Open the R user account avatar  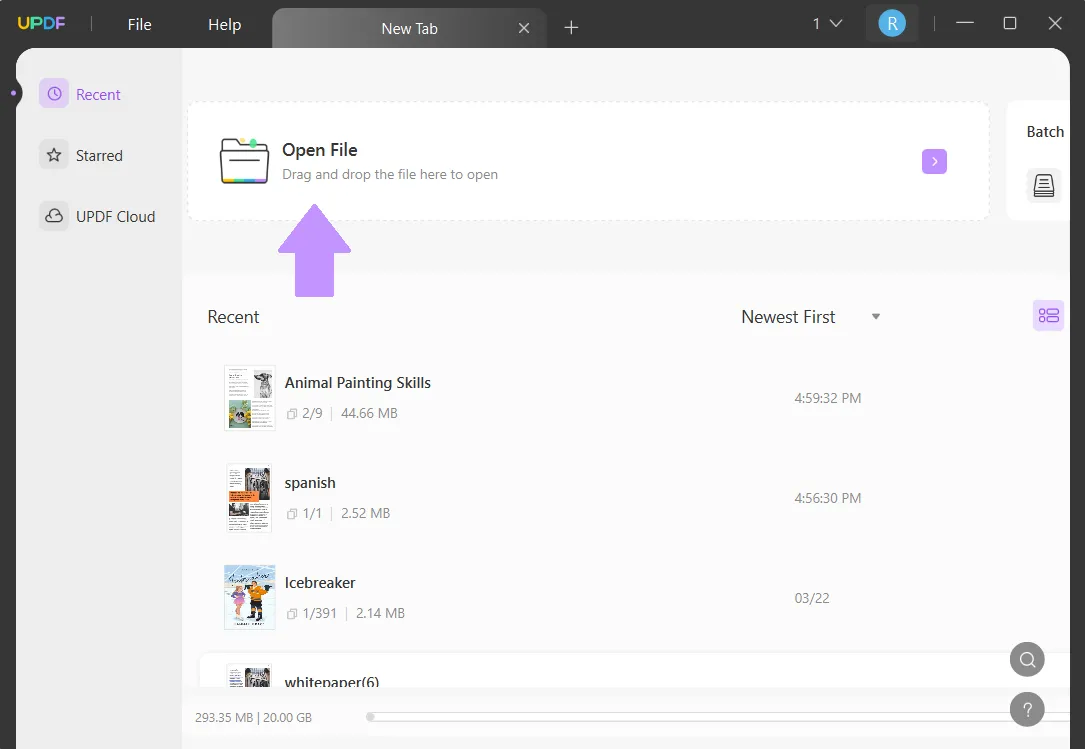point(892,24)
